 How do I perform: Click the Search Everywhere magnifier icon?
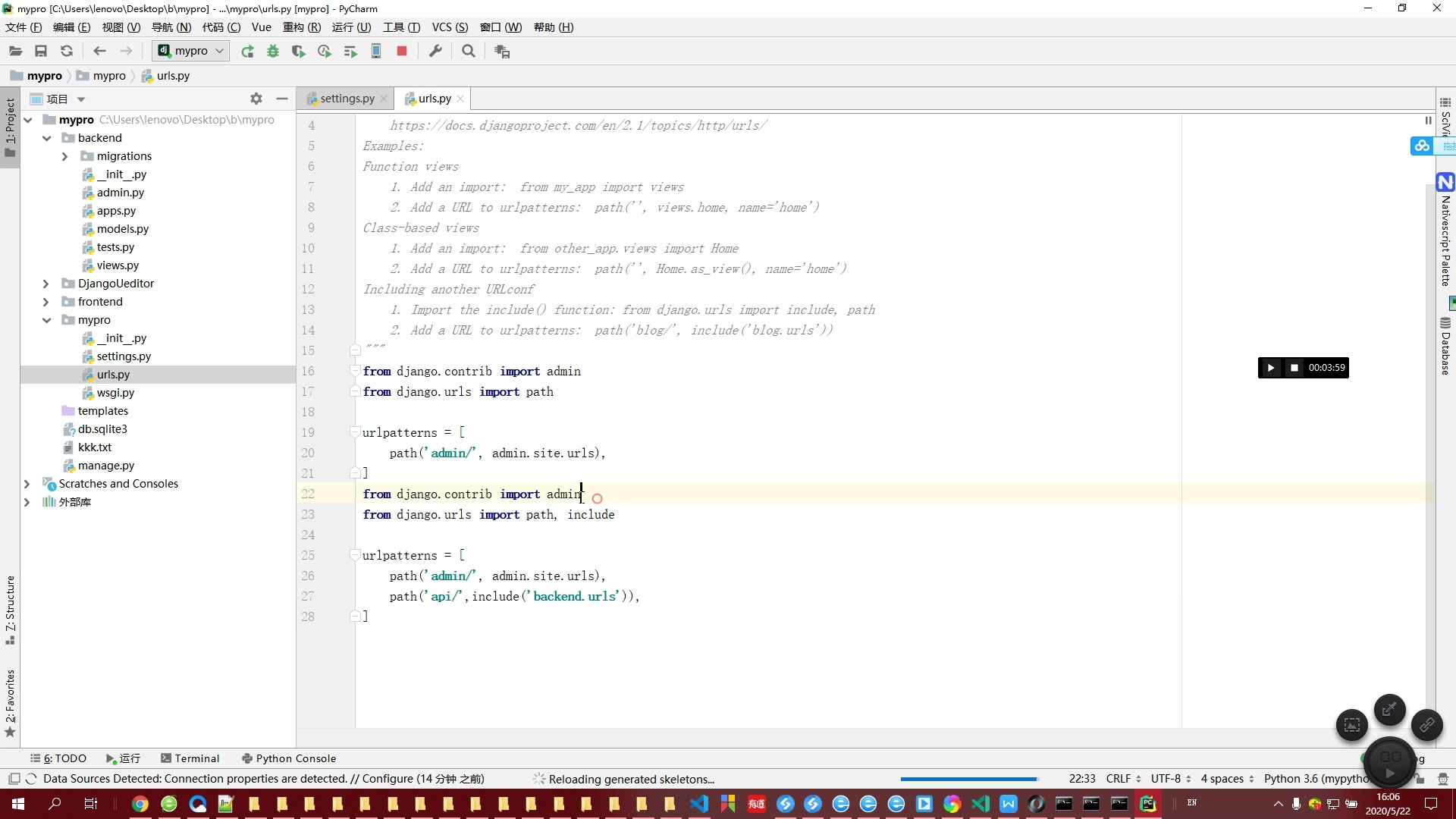tap(469, 52)
